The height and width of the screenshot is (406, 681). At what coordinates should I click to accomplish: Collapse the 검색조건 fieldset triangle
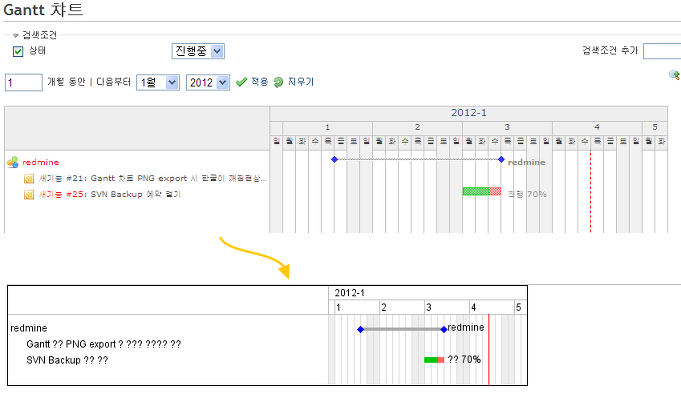(x=16, y=36)
